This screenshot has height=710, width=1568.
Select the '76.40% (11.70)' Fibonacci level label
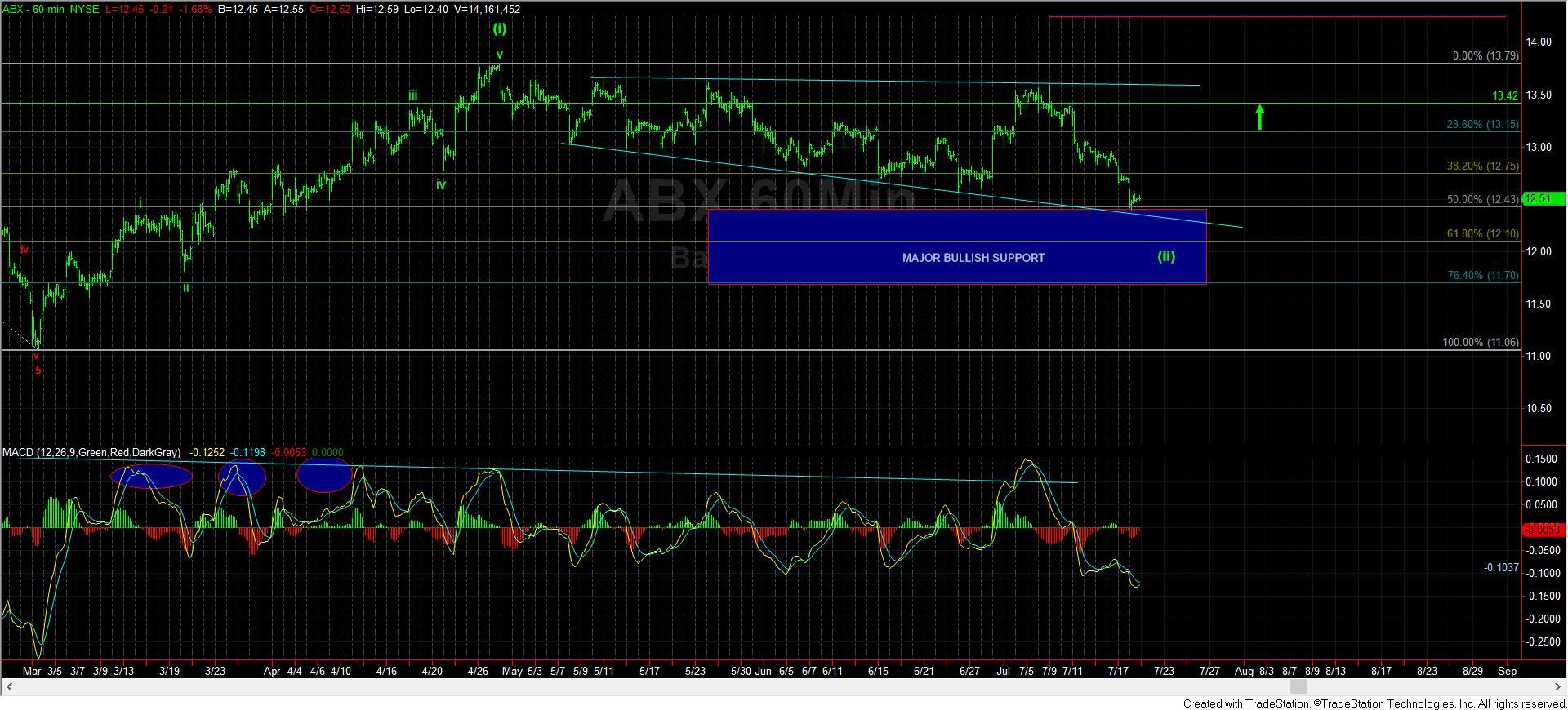point(1482,276)
